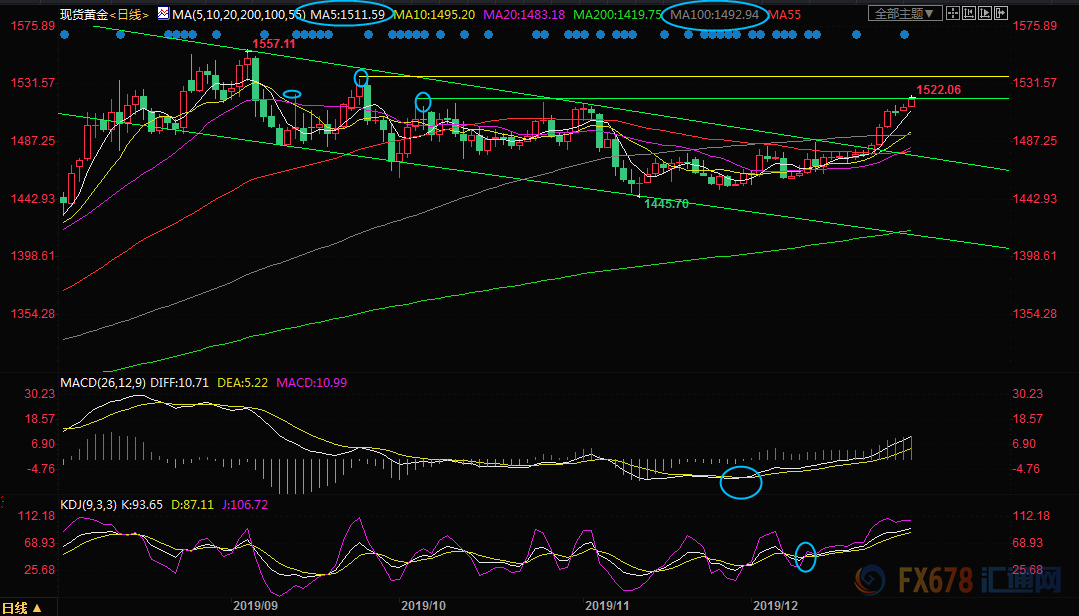Click the first blue event dot at top-left
The width and height of the screenshot is (1079, 616).
click(65, 34)
